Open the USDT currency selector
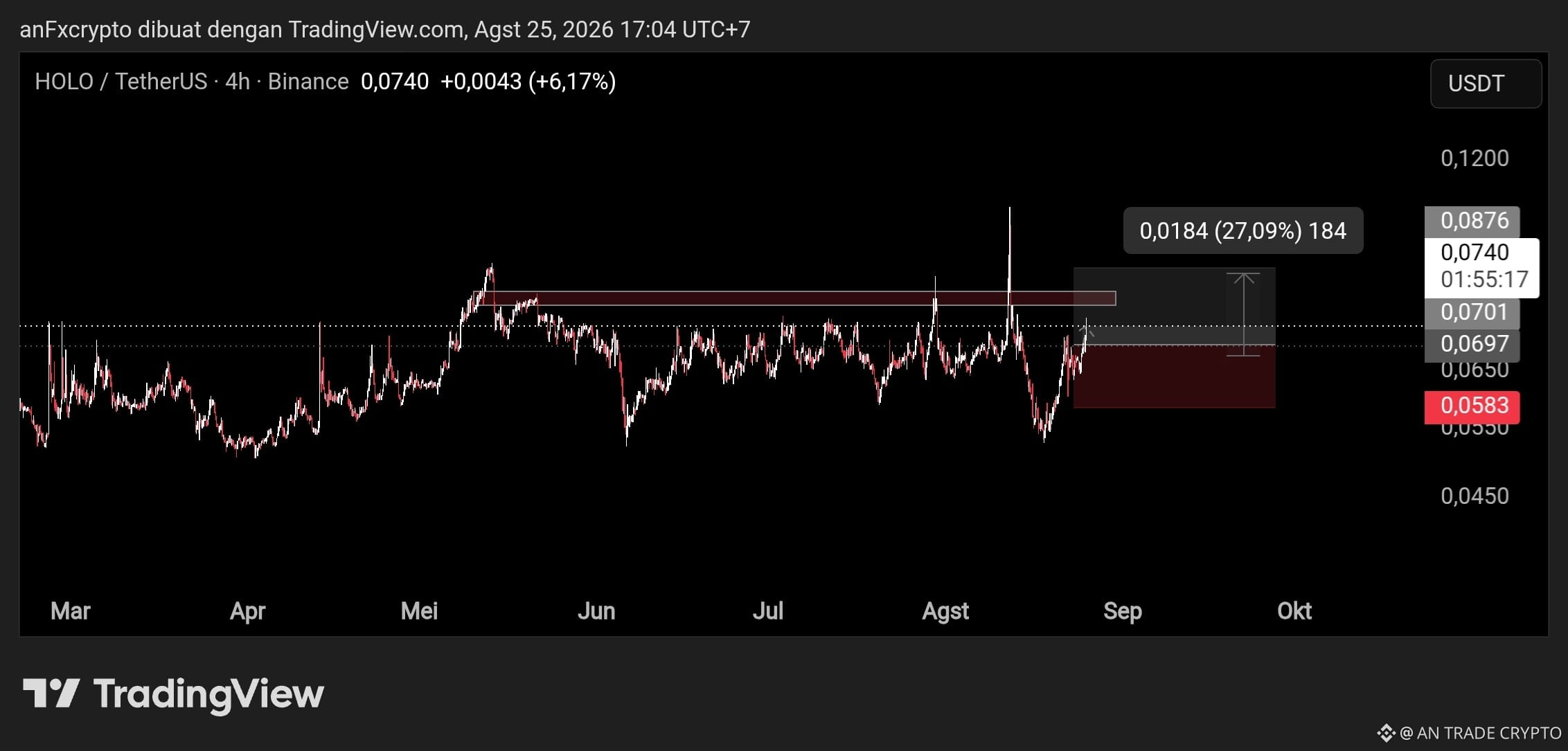 (1486, 84)
